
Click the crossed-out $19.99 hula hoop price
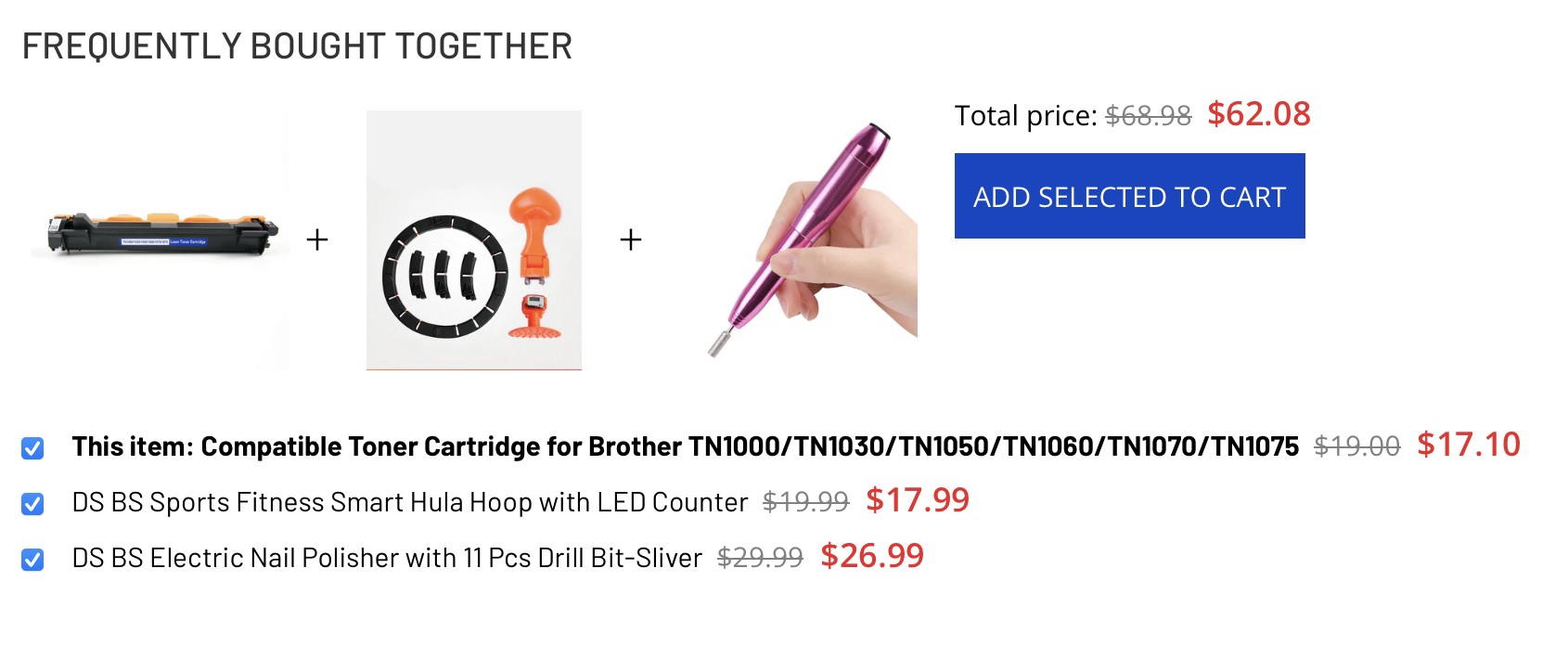pos(805,502)
